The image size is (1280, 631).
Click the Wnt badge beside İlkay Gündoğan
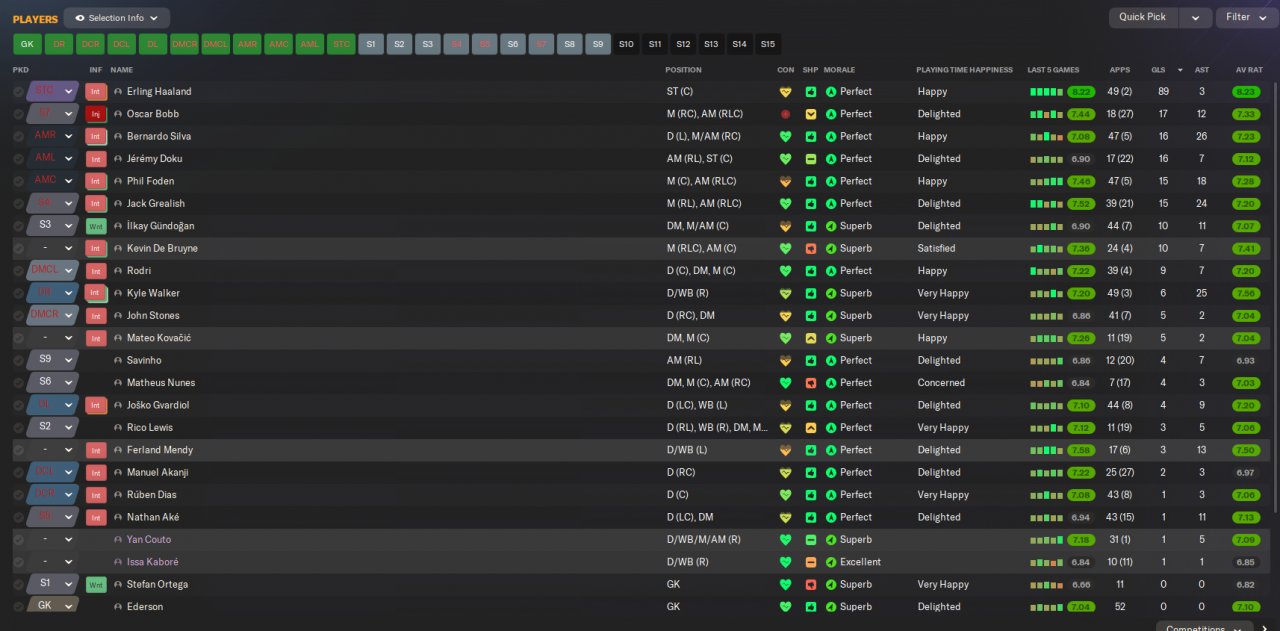96,226
